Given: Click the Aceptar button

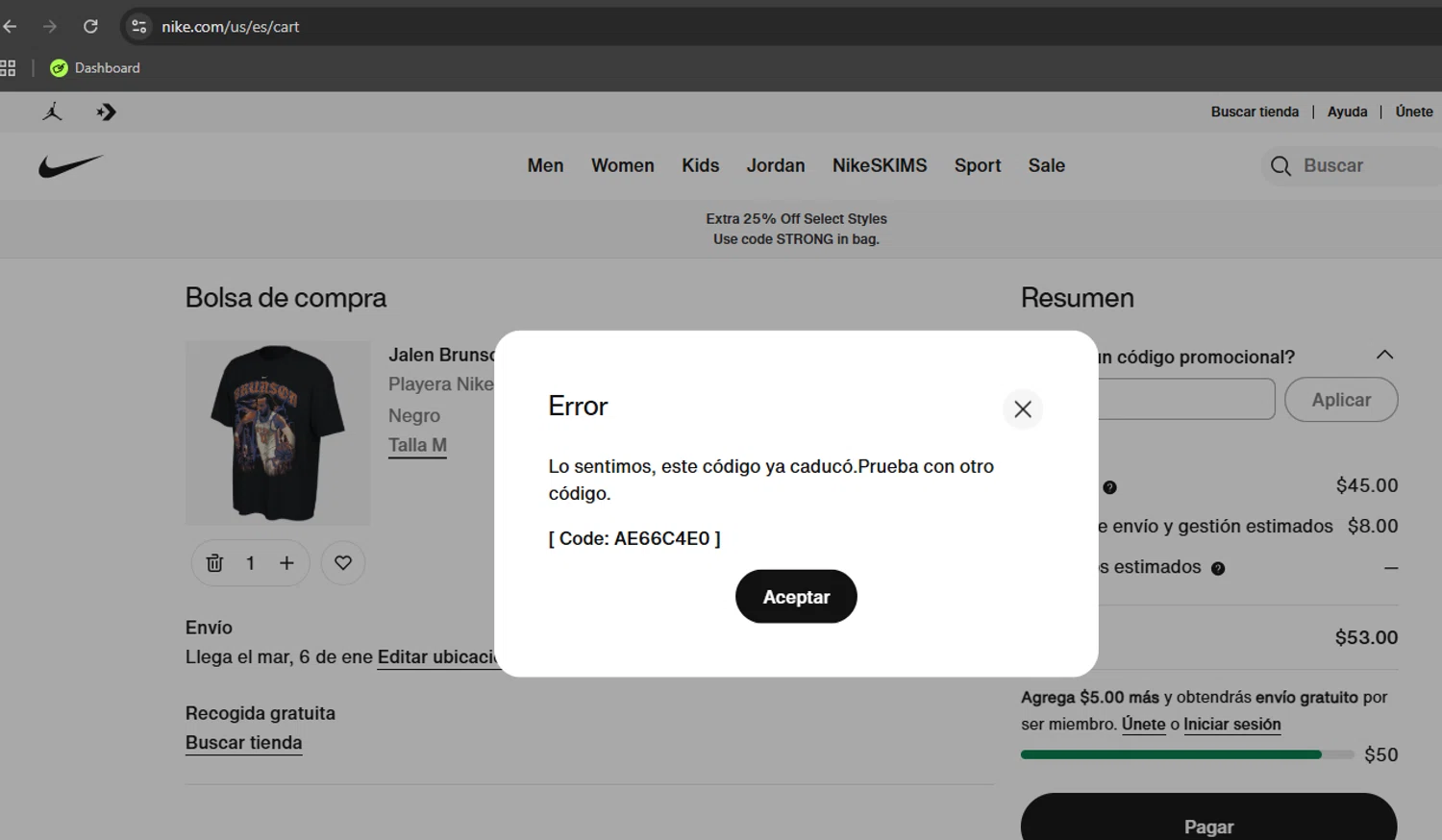Looking at the screenshot, I should pyautogui.click(x=796, y=597).
